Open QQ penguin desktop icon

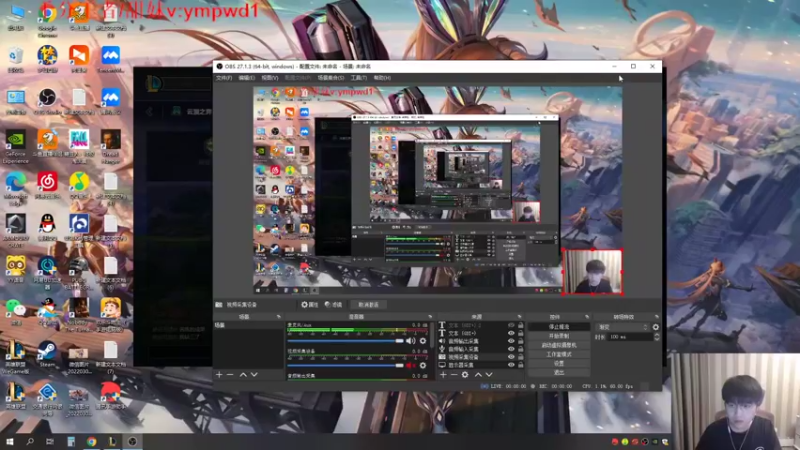(x=47, y=227)
